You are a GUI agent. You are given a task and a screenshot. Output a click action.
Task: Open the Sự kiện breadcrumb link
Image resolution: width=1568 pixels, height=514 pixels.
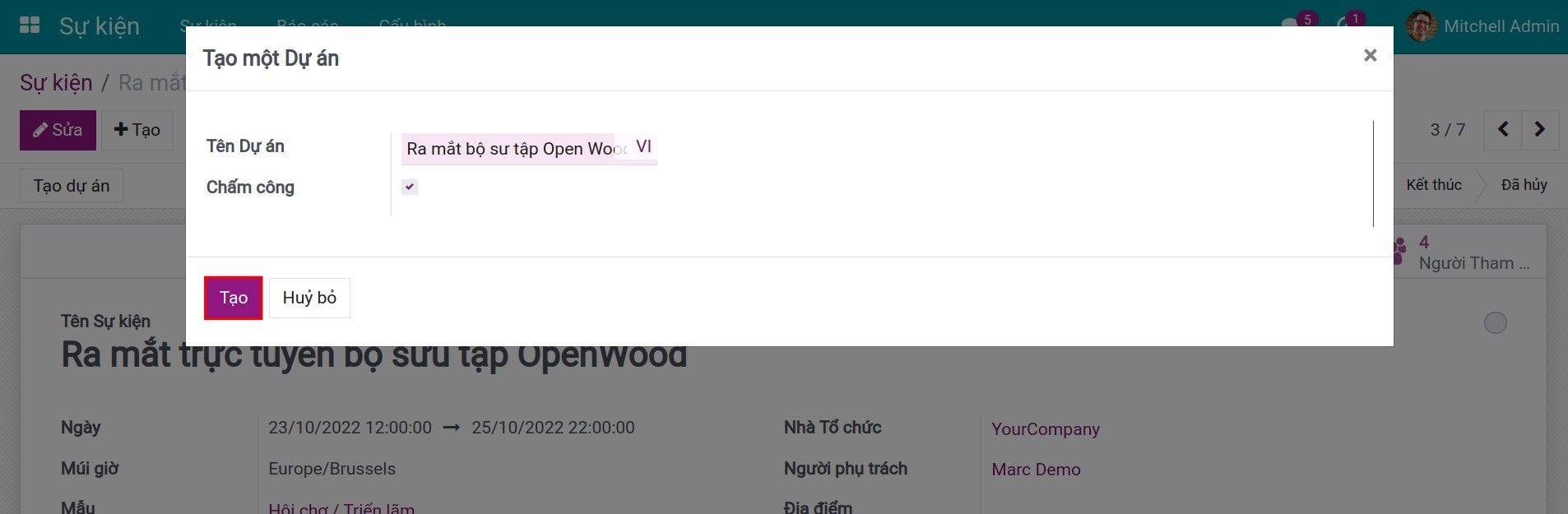[x=56, y=83]
